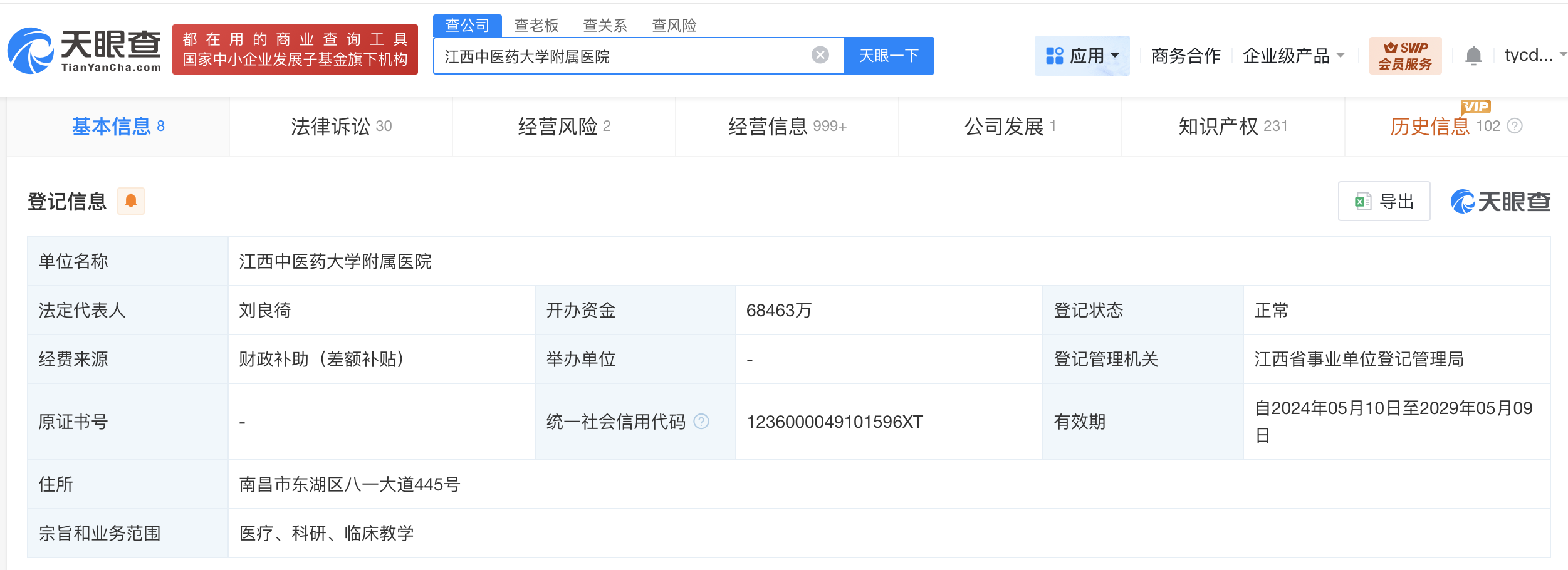1568x570 pixels.
Task: Open the 经营信息 tab
Action: pyautogui.click(x=787, y=127)
